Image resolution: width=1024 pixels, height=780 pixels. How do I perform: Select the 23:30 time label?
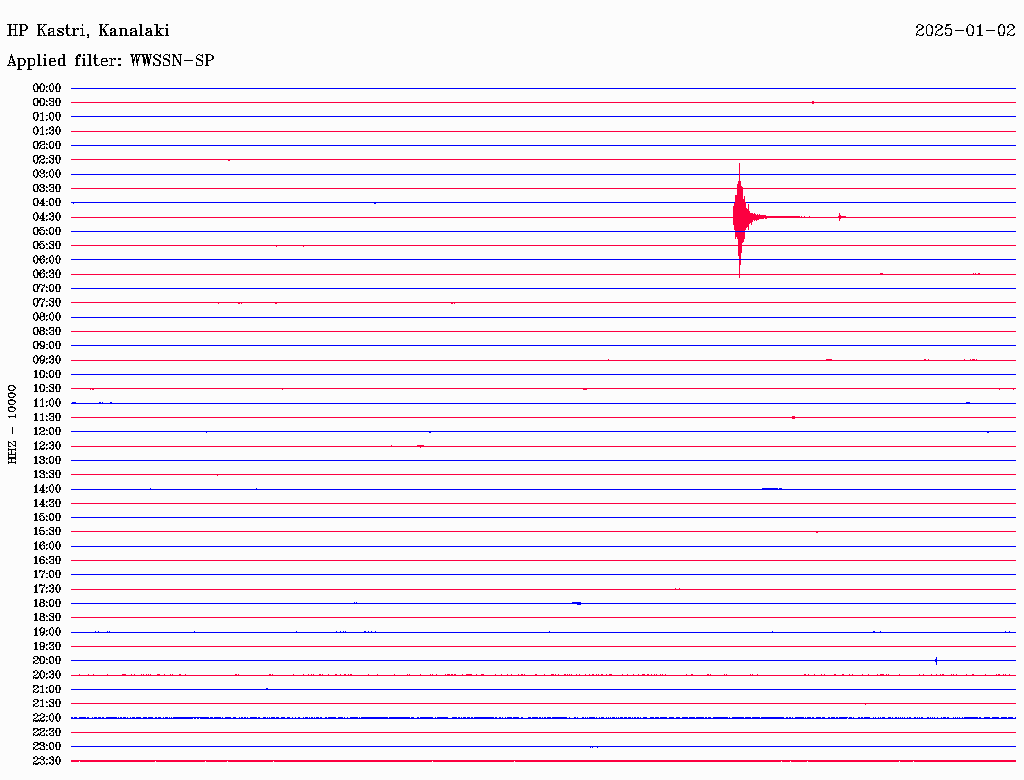click(47, 761)
